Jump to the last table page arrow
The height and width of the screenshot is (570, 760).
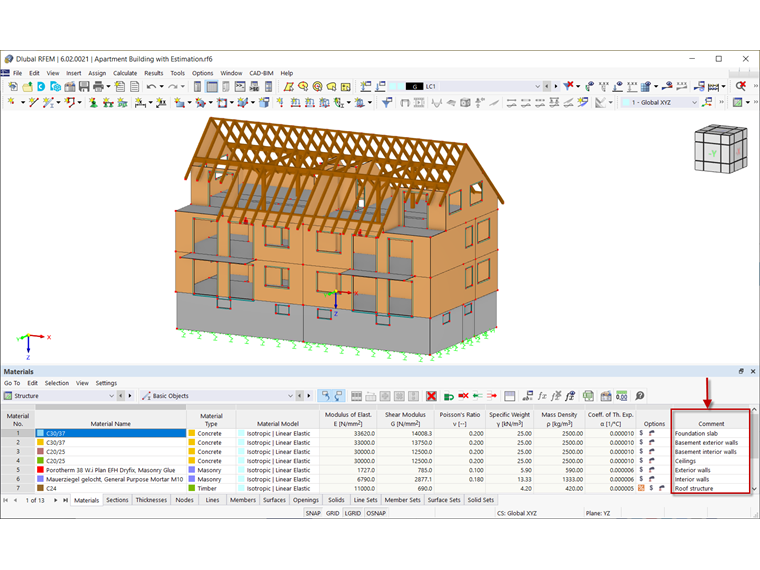pyautogui.click(x=65, y=500)
